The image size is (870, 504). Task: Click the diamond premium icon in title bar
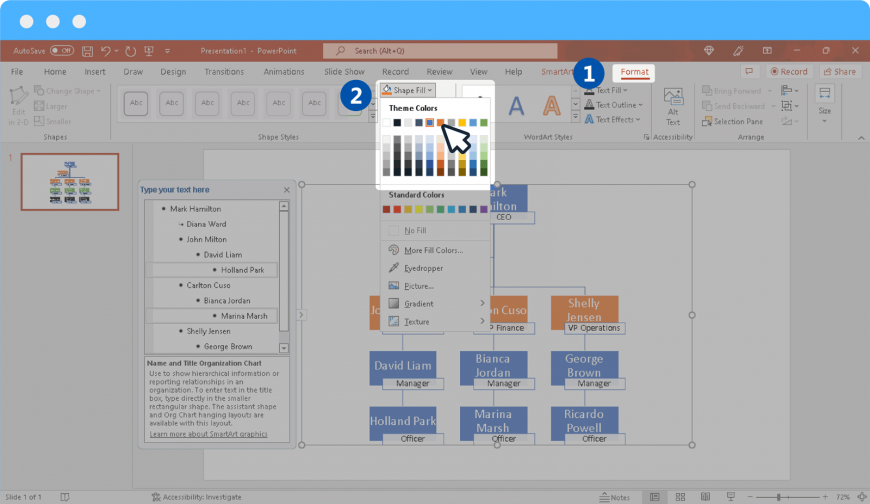click(x=709, y=51)
